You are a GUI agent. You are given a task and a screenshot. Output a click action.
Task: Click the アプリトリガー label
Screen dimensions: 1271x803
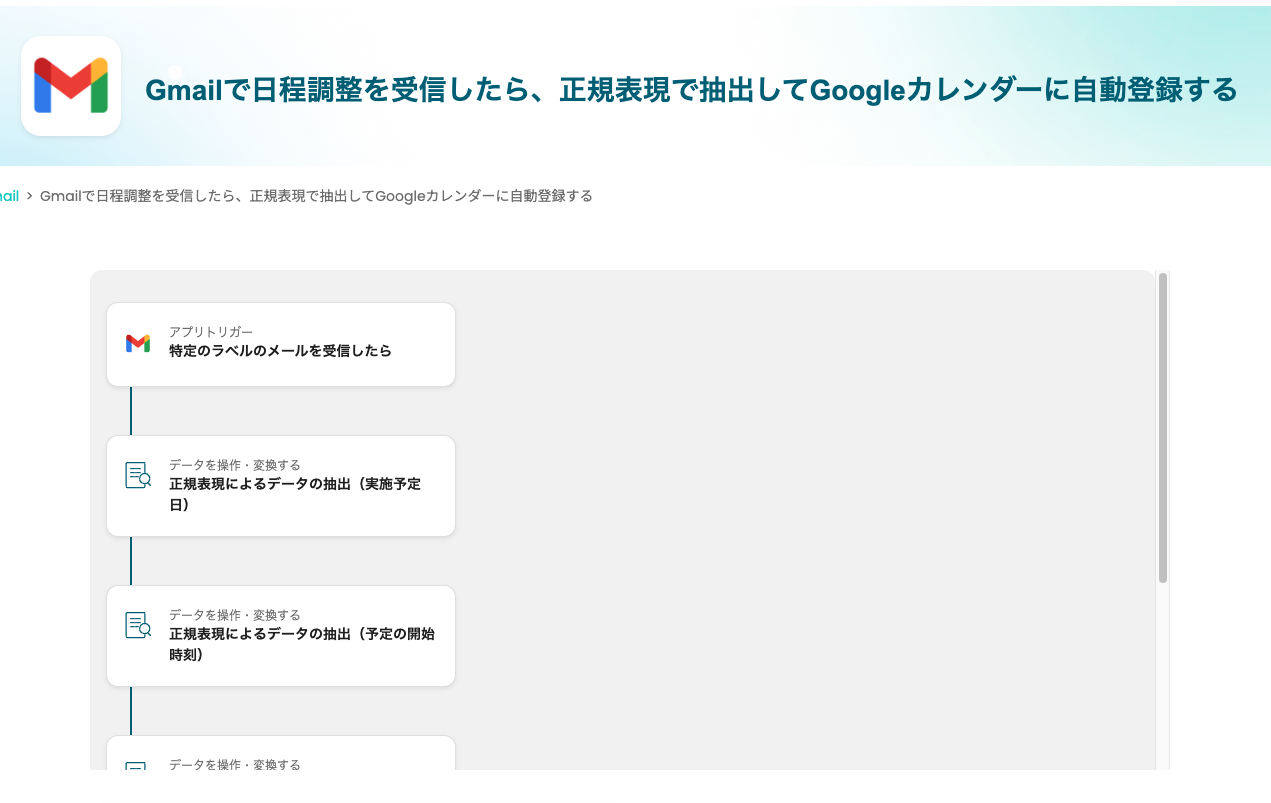210,332
